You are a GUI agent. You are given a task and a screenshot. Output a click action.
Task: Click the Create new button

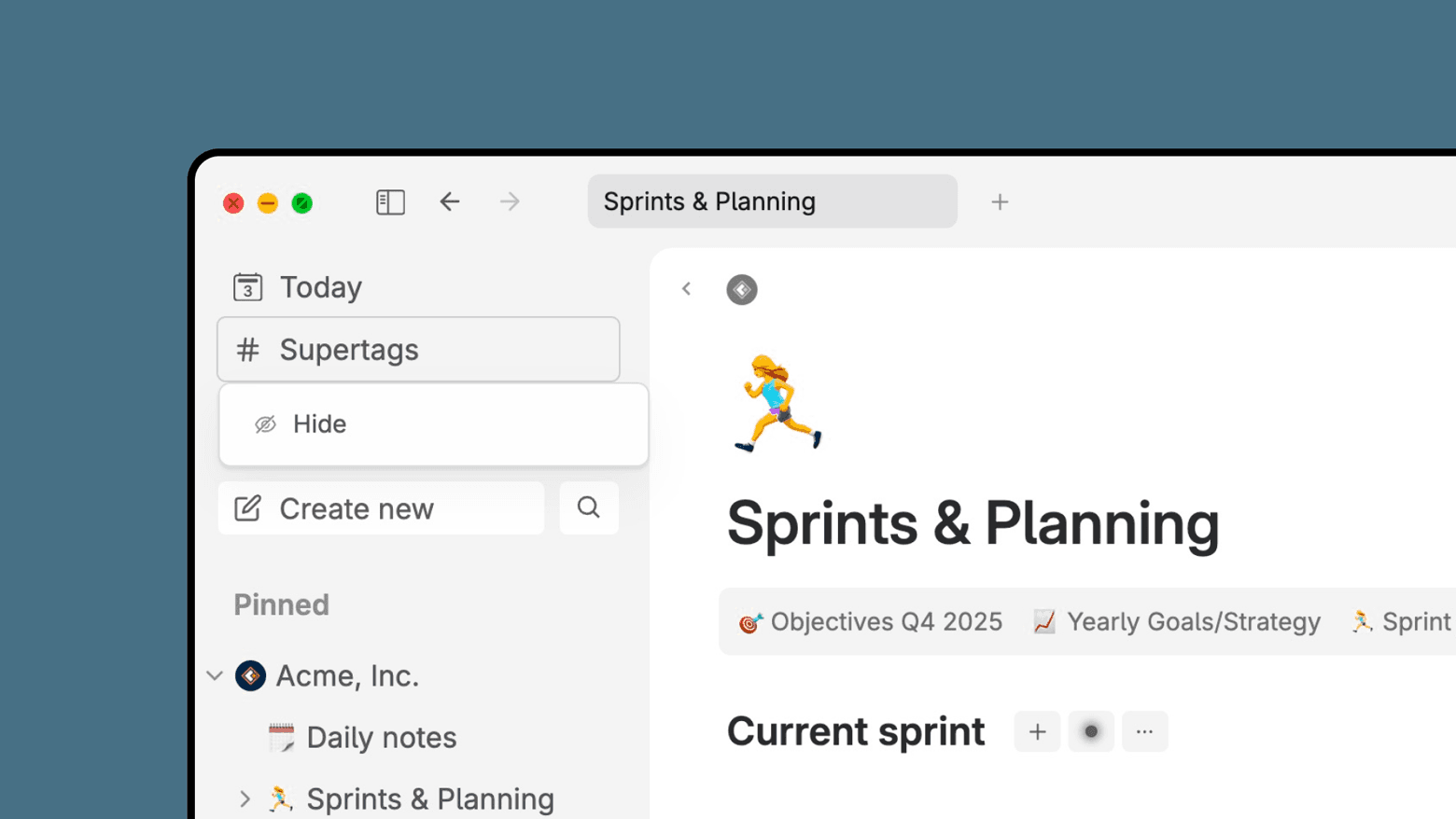pos(381,508)
